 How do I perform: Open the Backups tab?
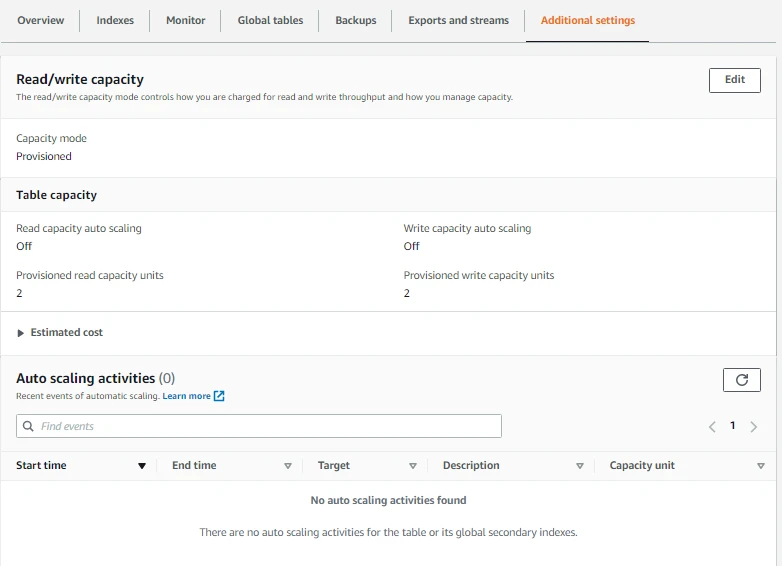tap(356, 20)
